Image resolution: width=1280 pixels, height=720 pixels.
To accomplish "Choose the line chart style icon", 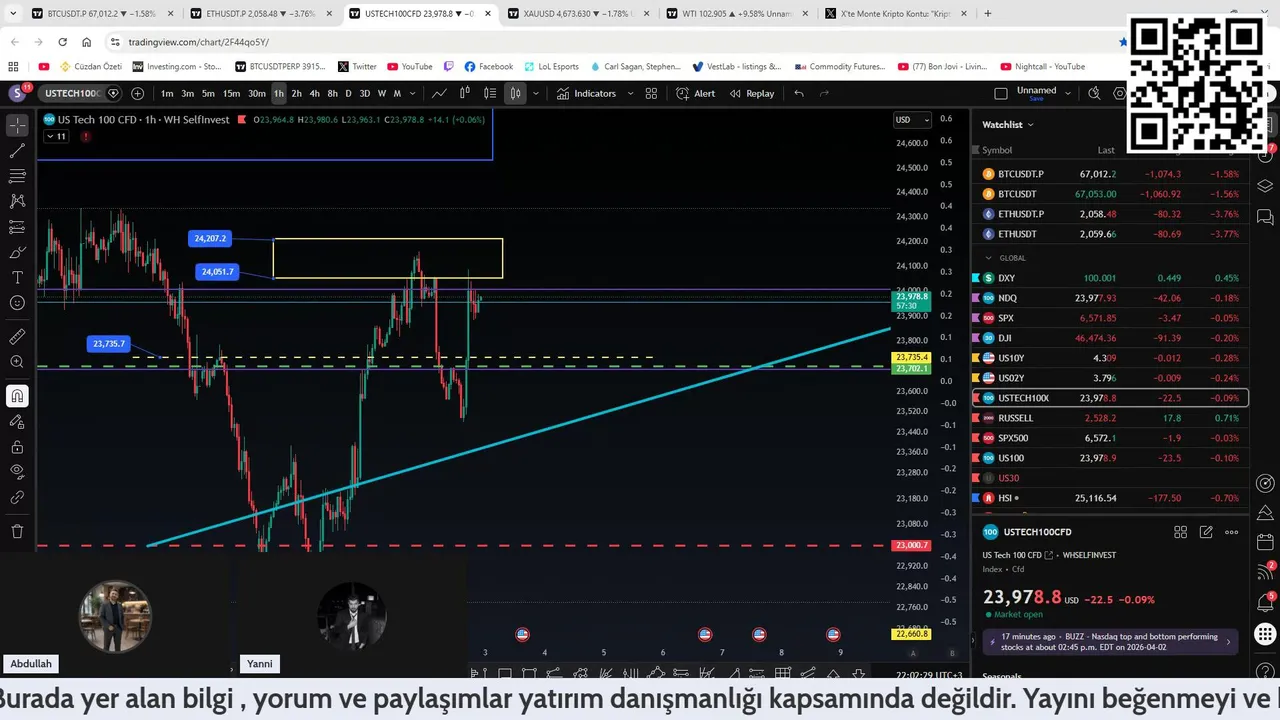I will coord(439,93).
